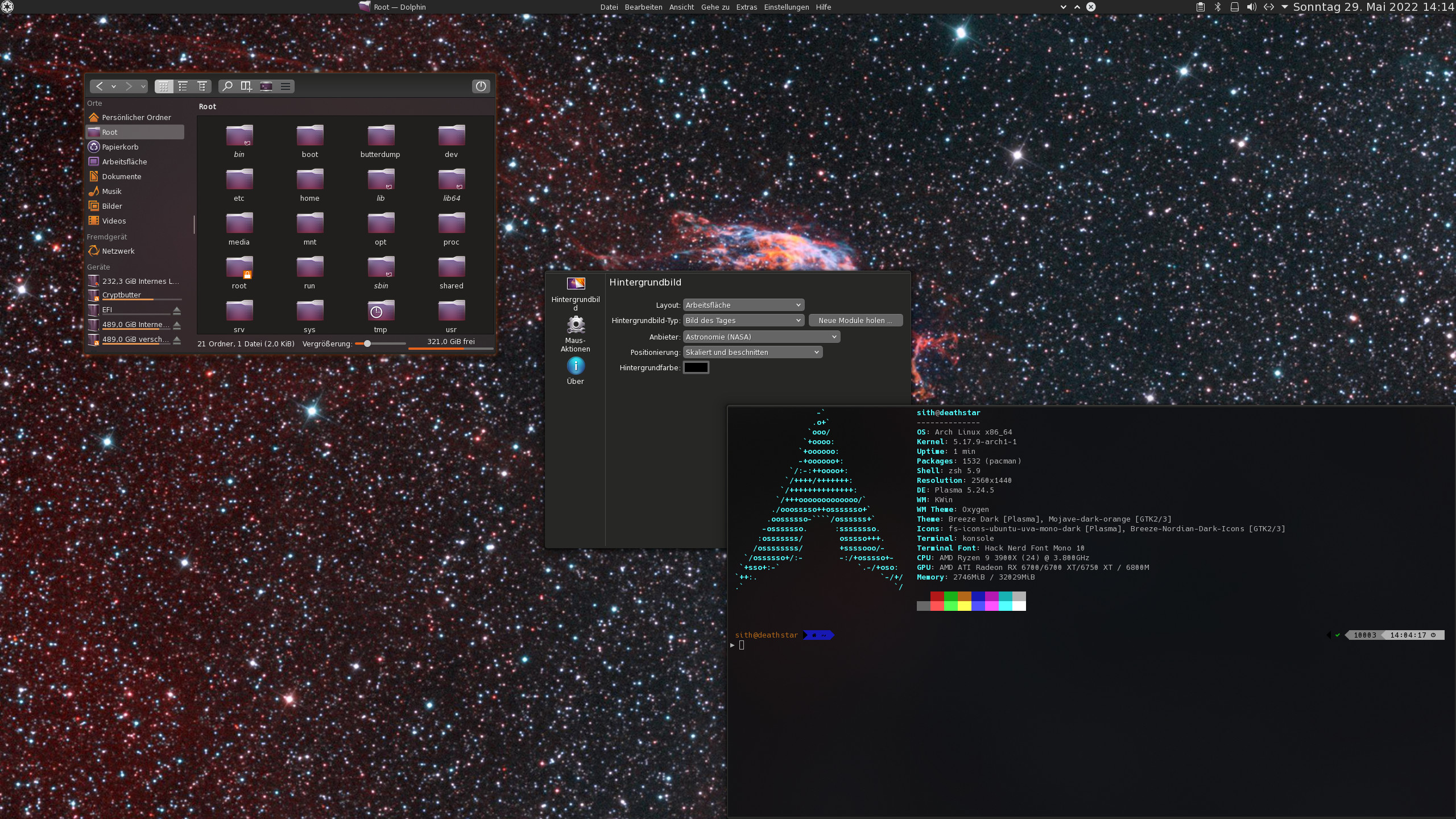Eject the EFI device

(x=177, y=310)
